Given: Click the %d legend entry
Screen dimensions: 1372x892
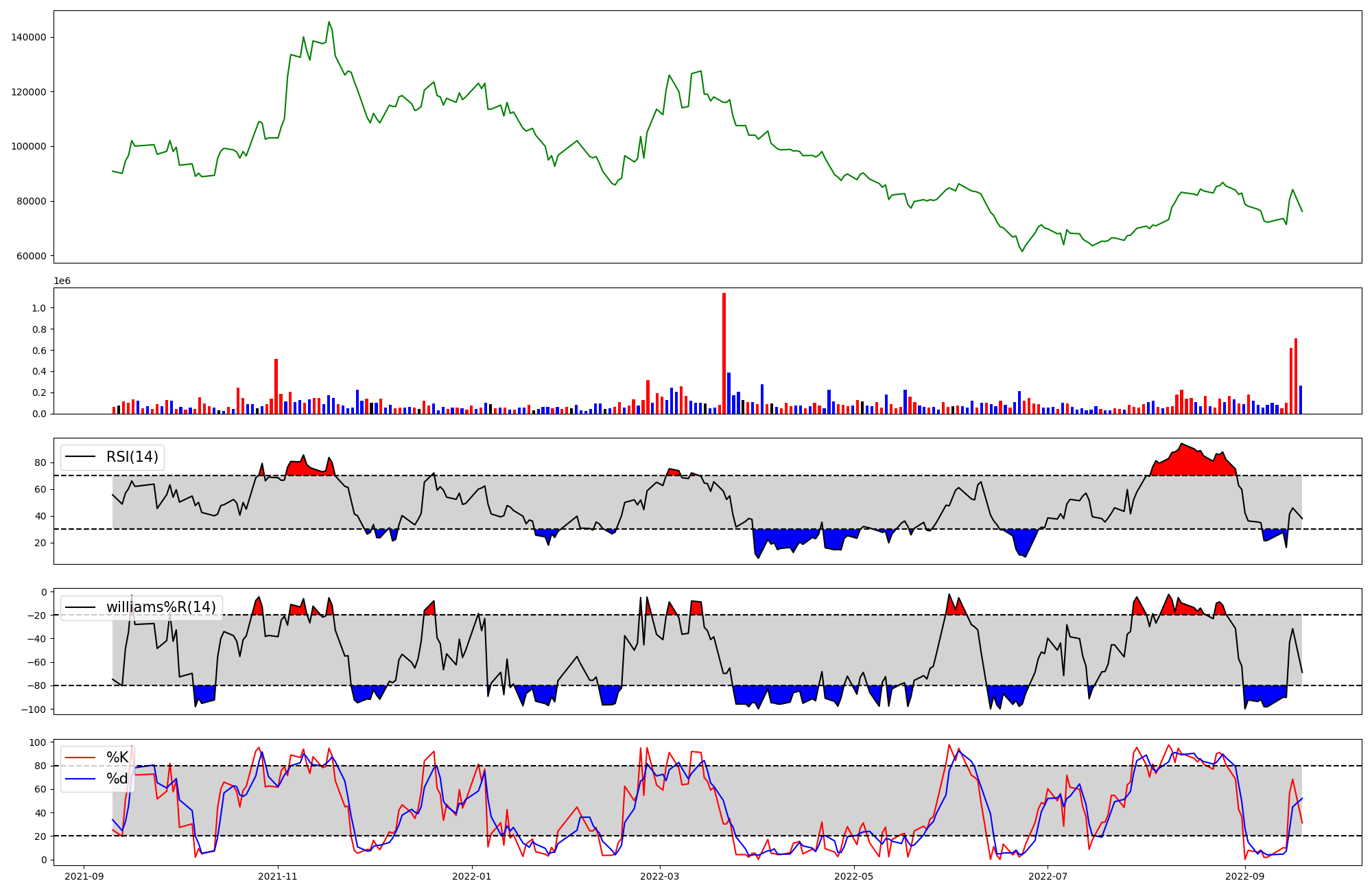Looking at the screenshot, I should (117, 779).
